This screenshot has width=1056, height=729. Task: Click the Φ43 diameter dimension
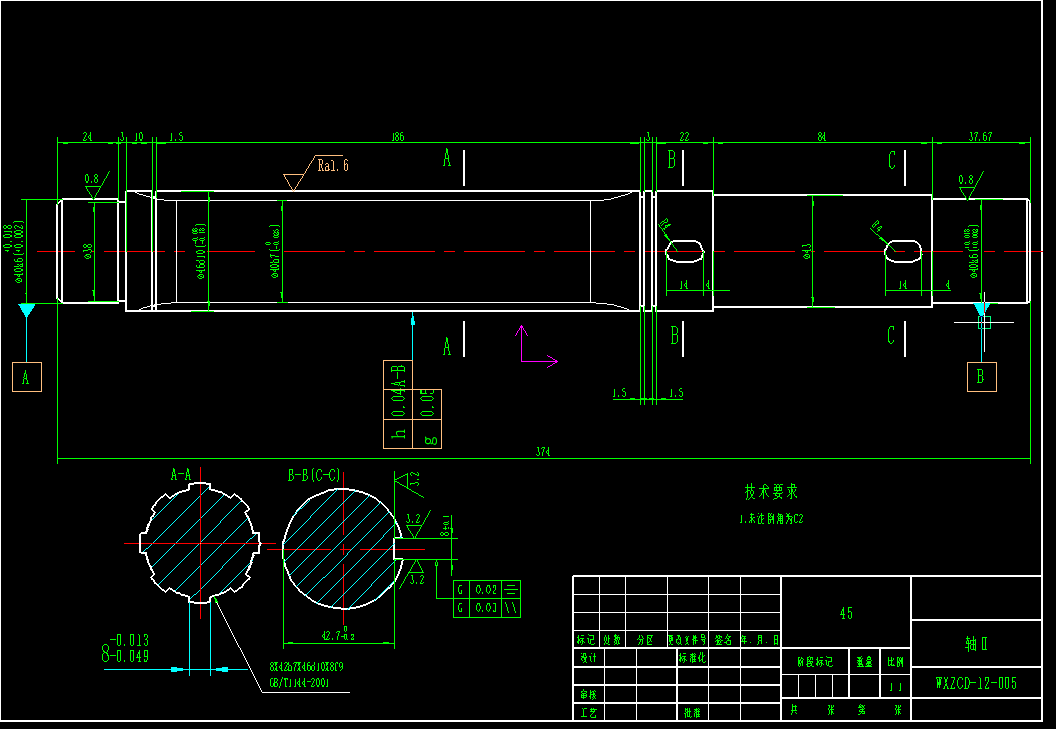[807, 251]
